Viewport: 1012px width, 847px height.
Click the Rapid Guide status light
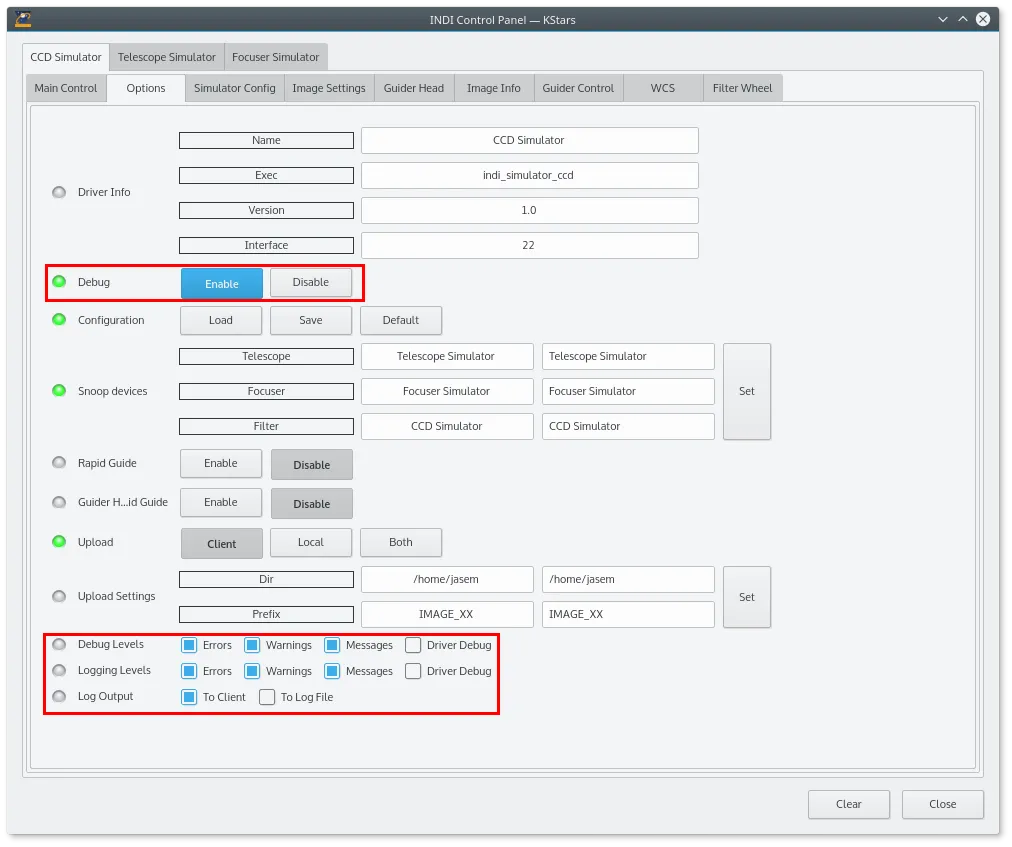[x=59, y=463]
